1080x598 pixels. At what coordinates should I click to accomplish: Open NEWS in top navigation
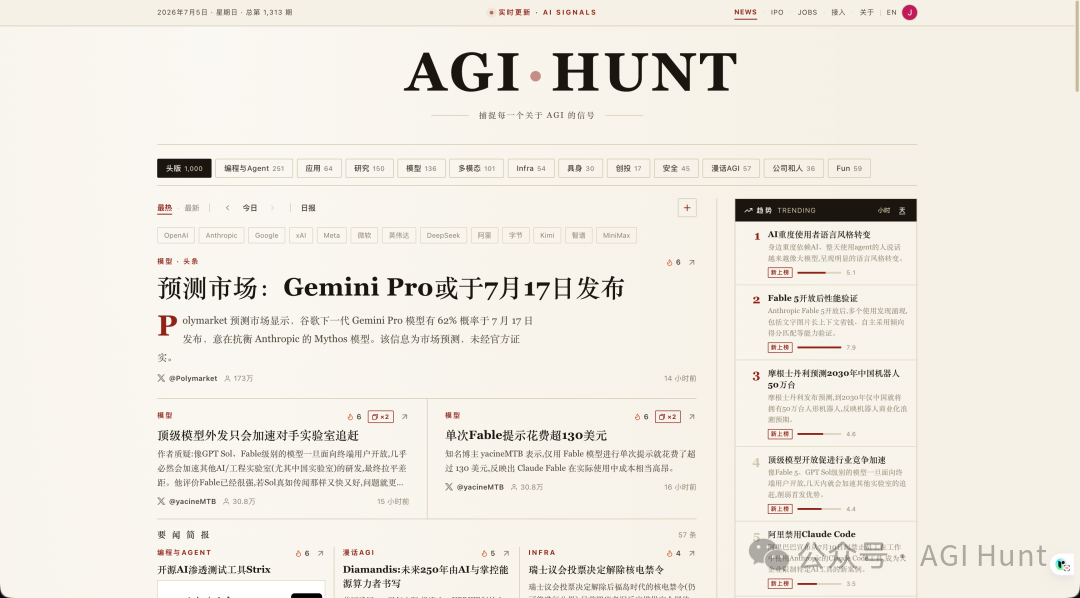coord(745,12)
